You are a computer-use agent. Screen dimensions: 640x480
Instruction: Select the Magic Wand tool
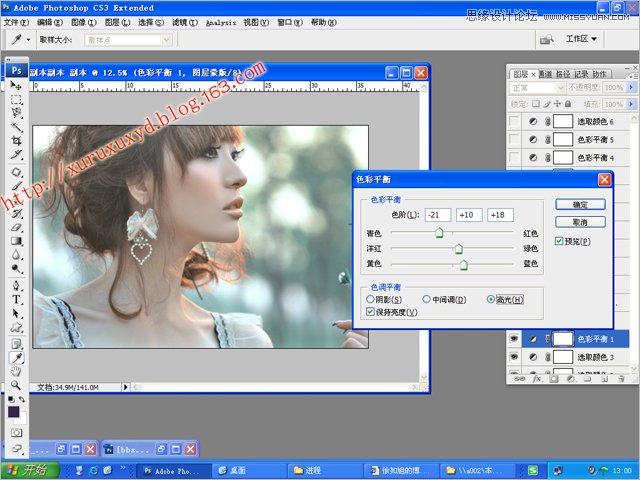pos(16,127)
